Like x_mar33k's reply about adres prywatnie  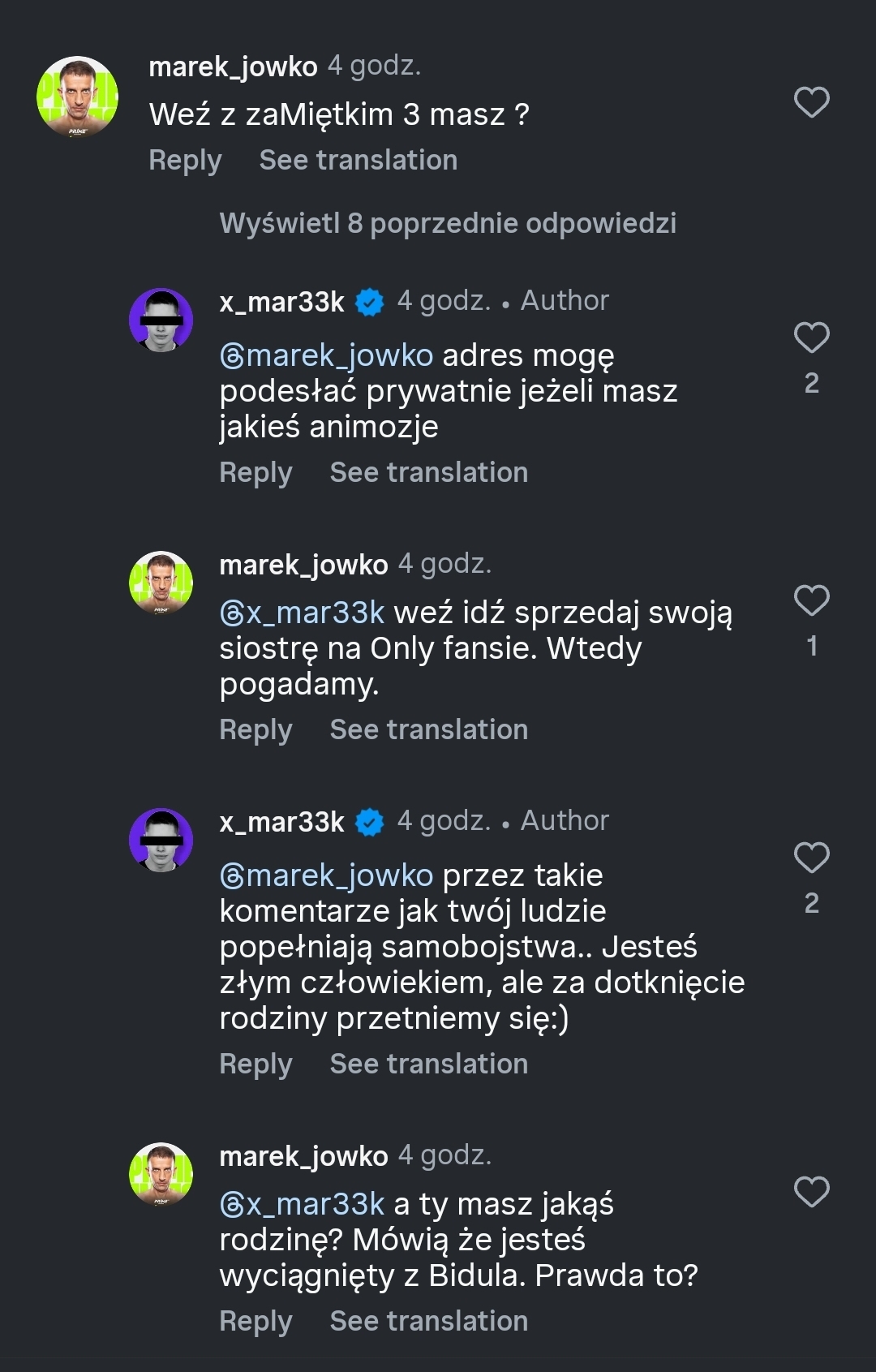click(811, 338)
